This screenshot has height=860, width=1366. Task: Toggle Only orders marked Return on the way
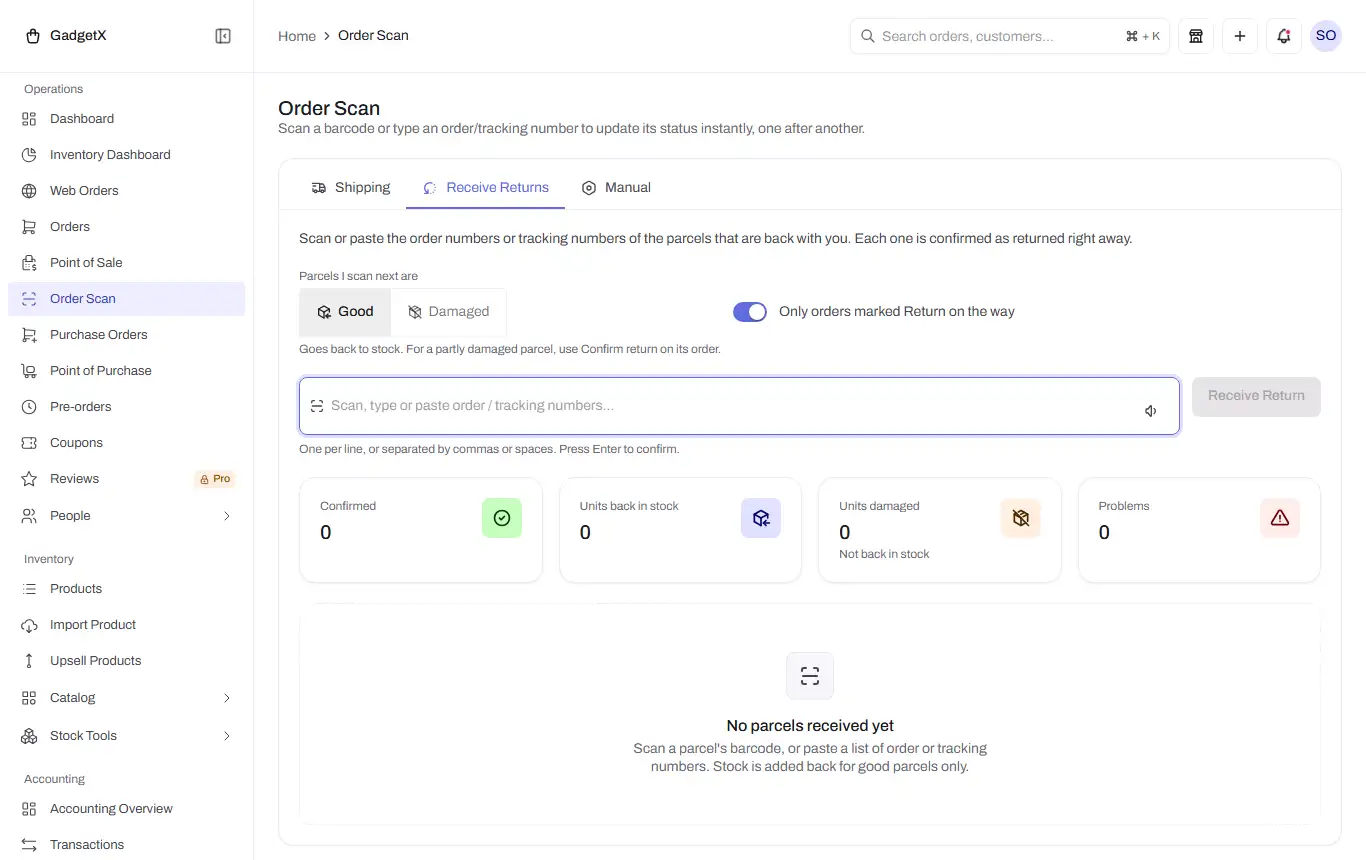click(x=750, y=312)
